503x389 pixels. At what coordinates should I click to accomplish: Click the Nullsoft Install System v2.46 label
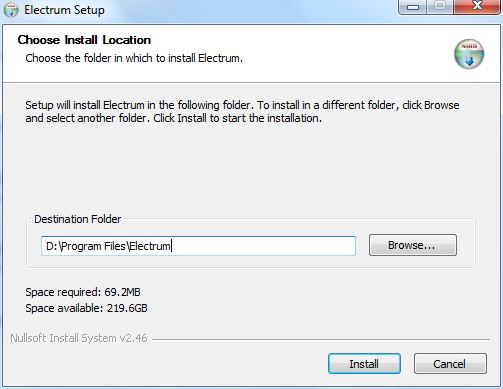[79, 338]
